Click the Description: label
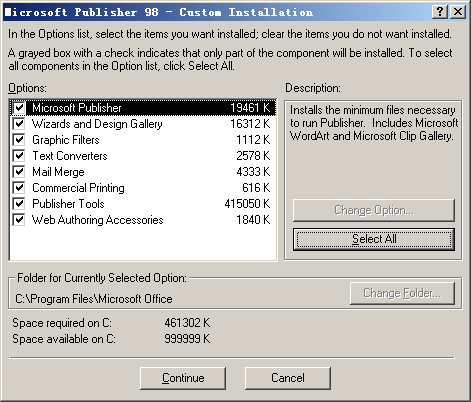471x402 pixels. point(313,88)
